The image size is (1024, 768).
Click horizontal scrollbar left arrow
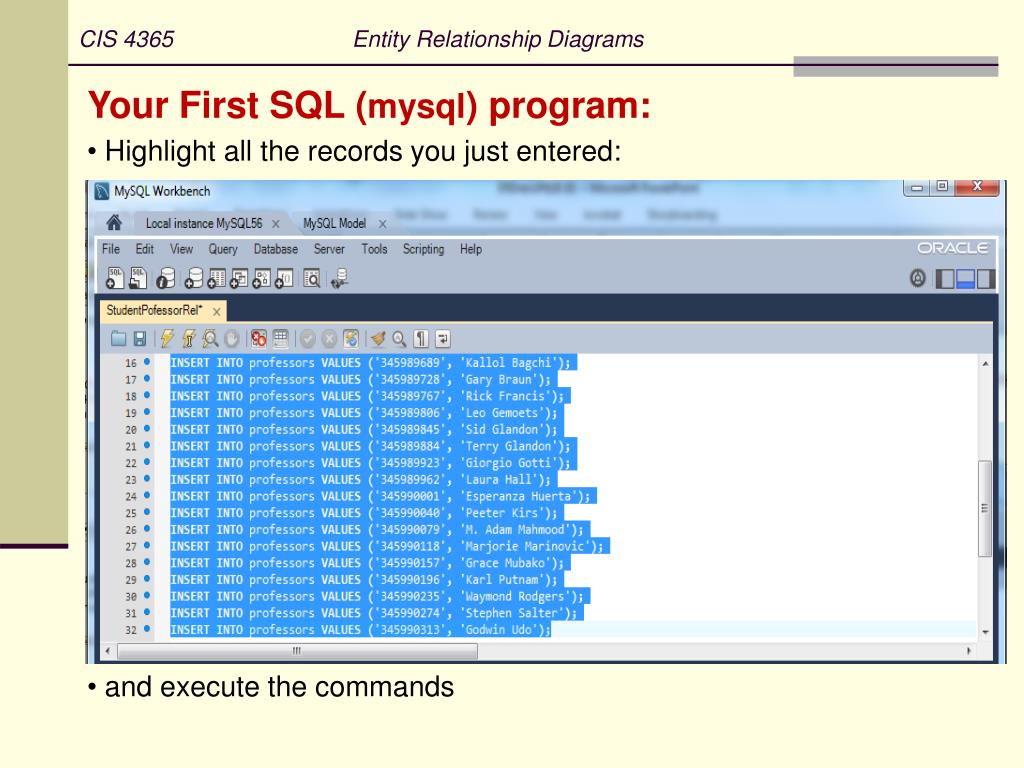(x=108, y=650)
